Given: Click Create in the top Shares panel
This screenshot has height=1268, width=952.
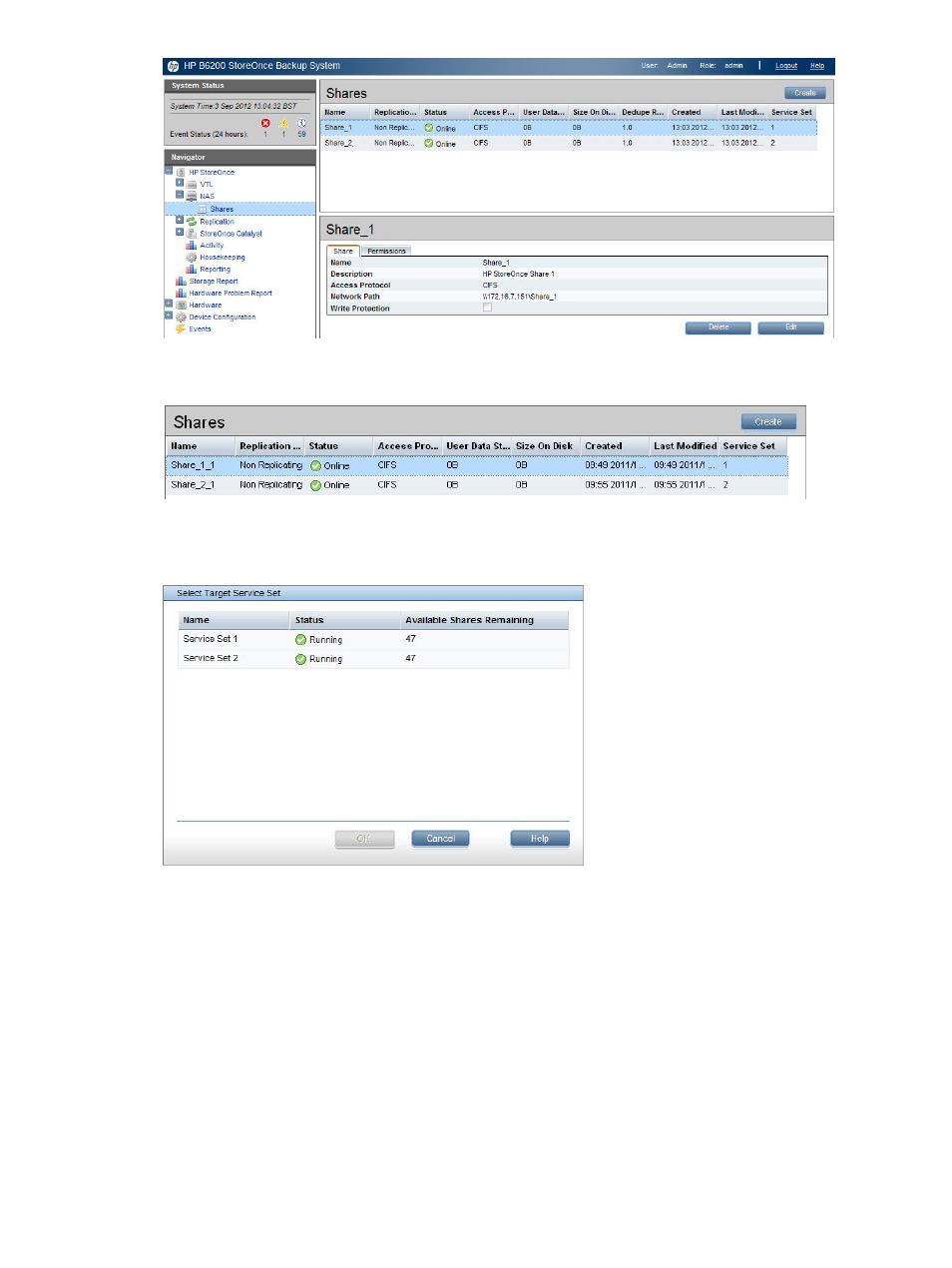Looking at the screenshot, I should click(x=805, y=93).
